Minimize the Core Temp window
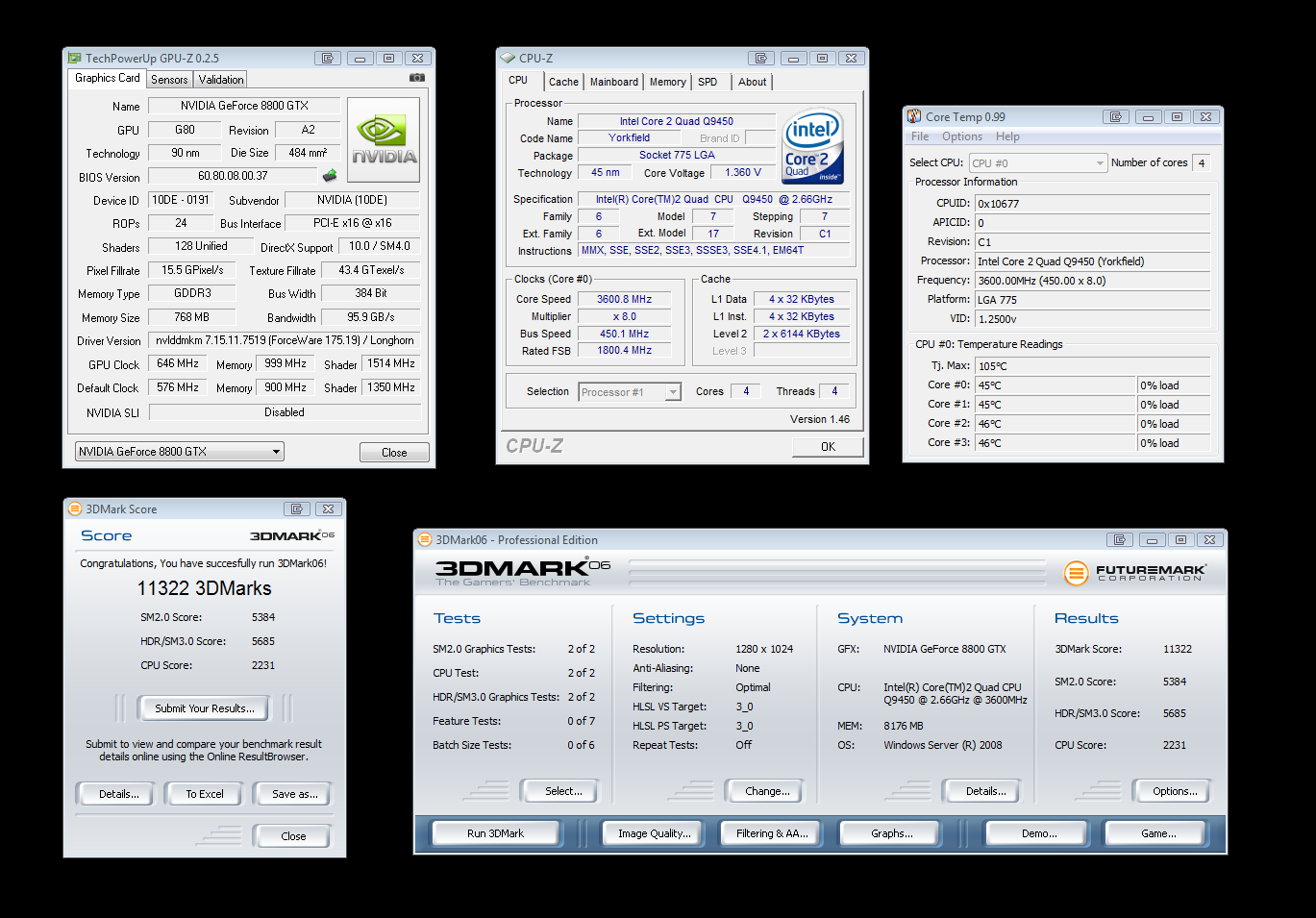 point(1149,117)
